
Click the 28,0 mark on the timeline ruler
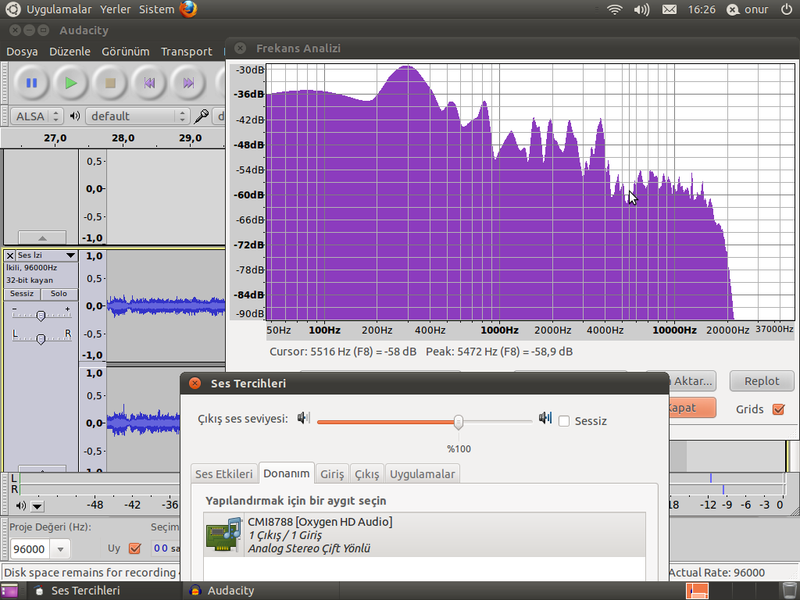point(123,138)
